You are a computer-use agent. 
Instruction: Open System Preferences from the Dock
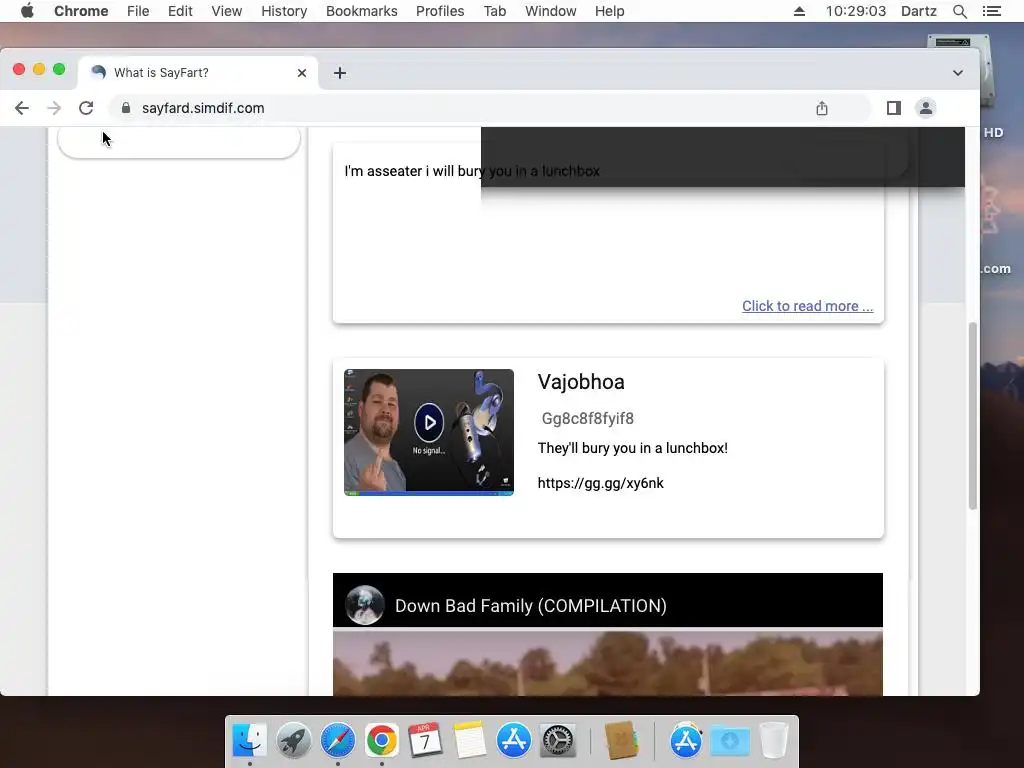point(558,741)
